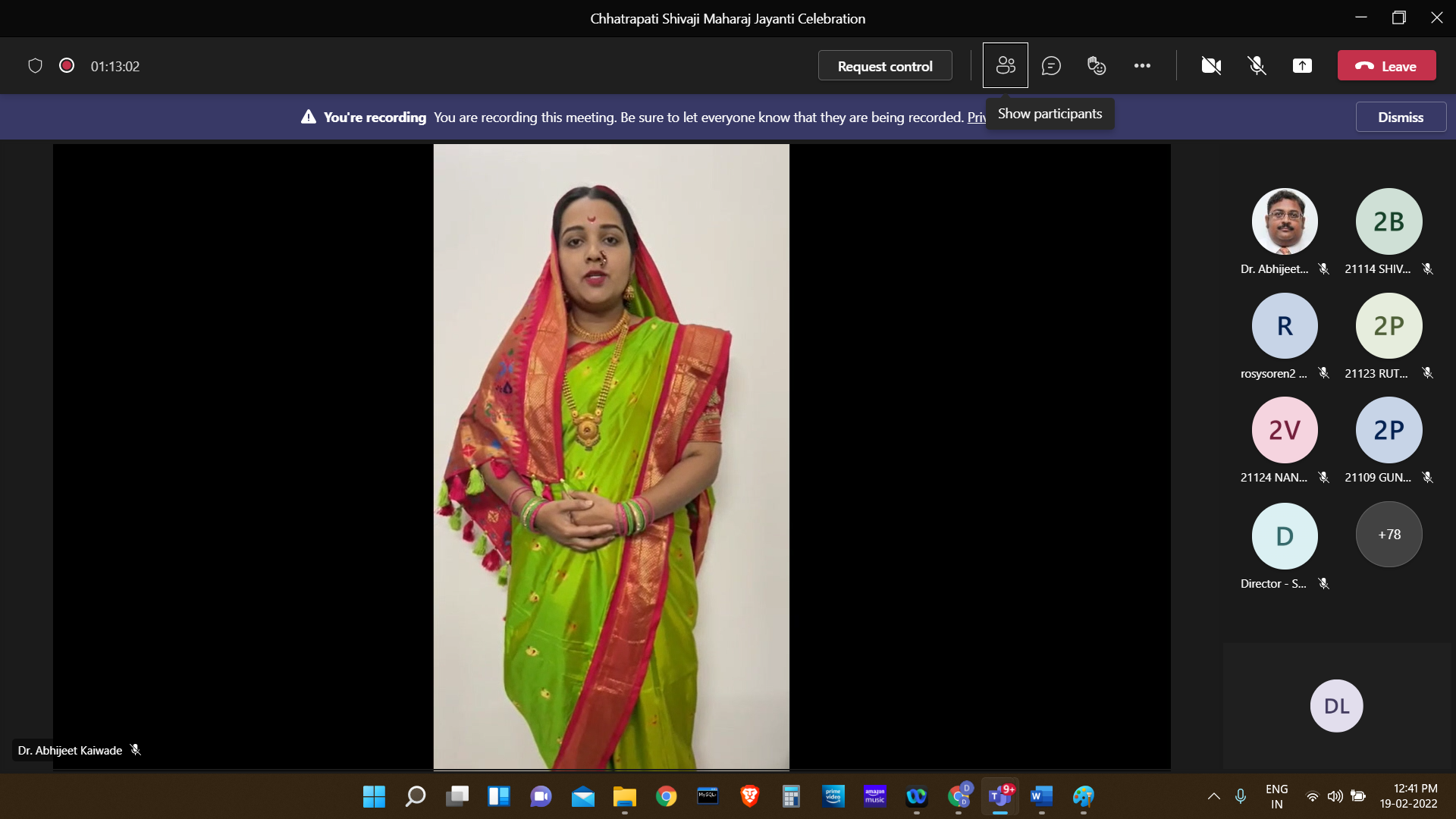The height and width of the screenshot is (819, 1456).
Task: Open File Explorer from taskbar
Action: point(624,796)
